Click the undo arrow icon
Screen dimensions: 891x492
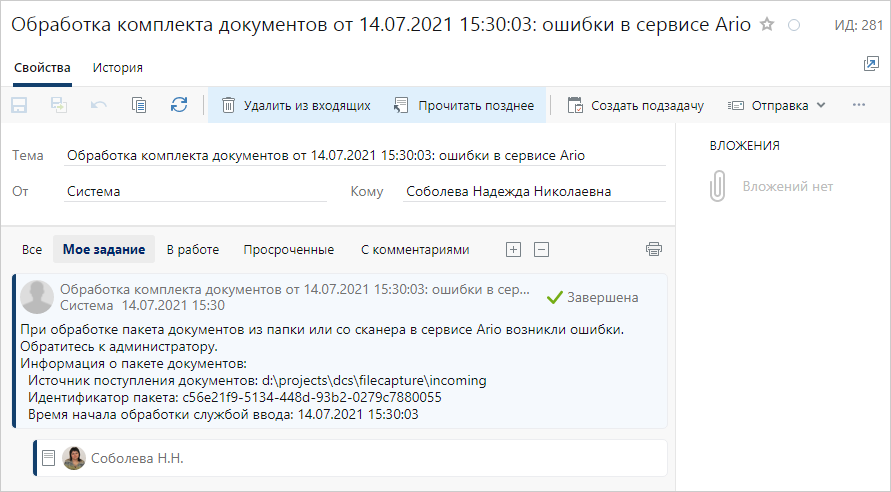pyautogui.click(x=99, y=105)
